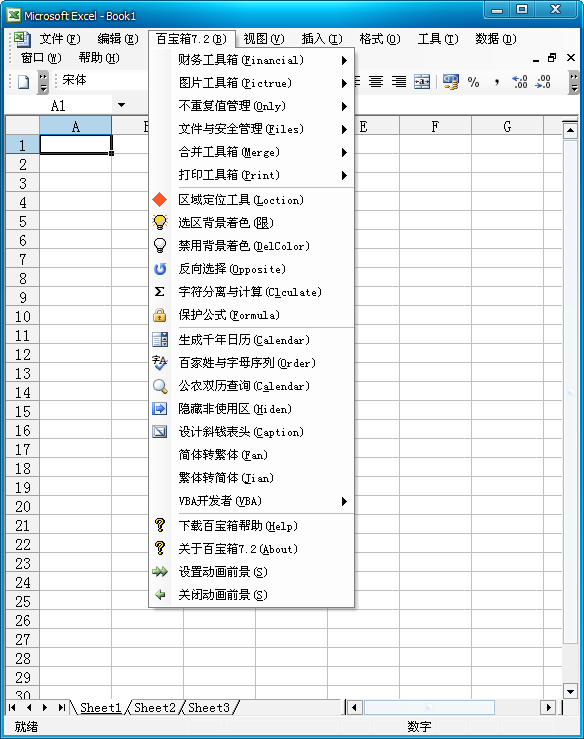The width and height of the screenshot is (584, 739).
Task: Open 生成千年日历 calendar icon entry
Action: pyautogui.click(x=160, y=340)
